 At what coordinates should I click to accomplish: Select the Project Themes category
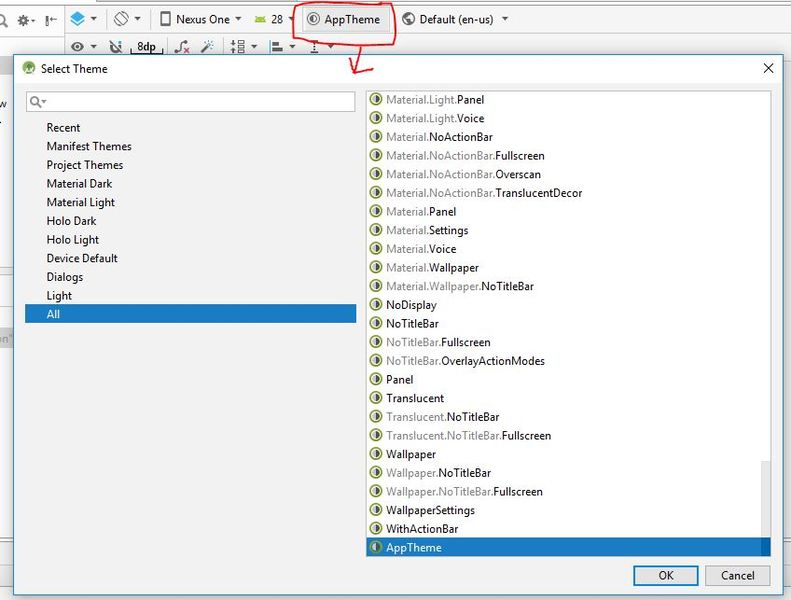(x=85, y=165)
